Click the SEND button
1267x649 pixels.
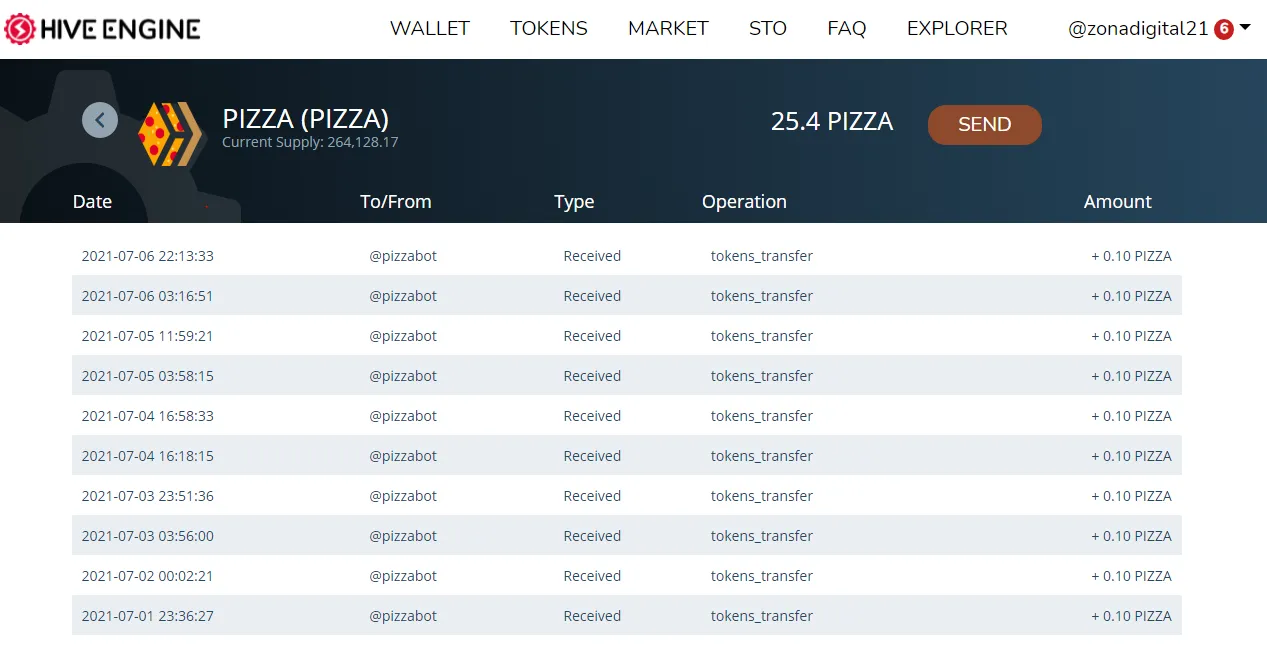tap(985, 125)
